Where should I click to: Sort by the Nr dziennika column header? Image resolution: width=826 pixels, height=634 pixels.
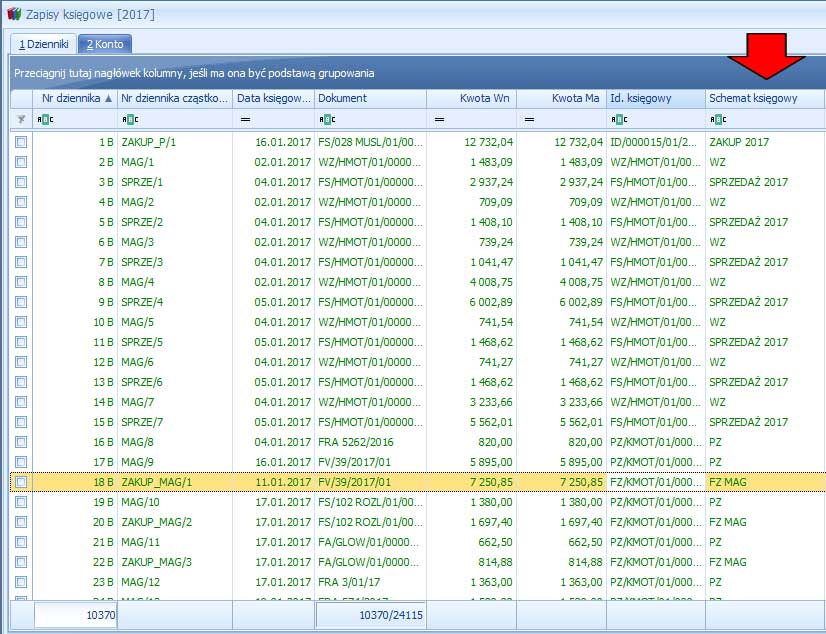75,98
